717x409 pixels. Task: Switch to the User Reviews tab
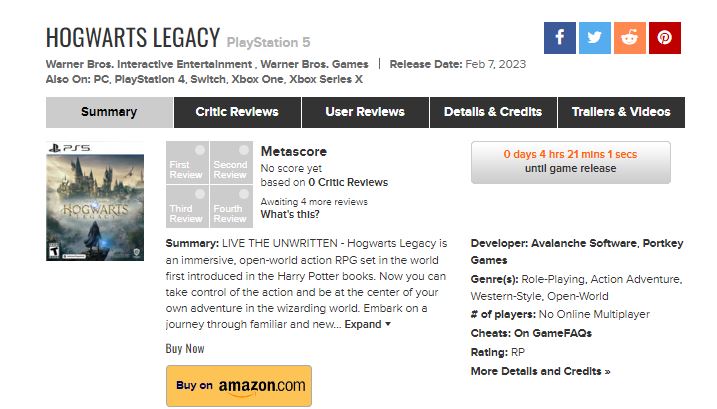[365, 112]
